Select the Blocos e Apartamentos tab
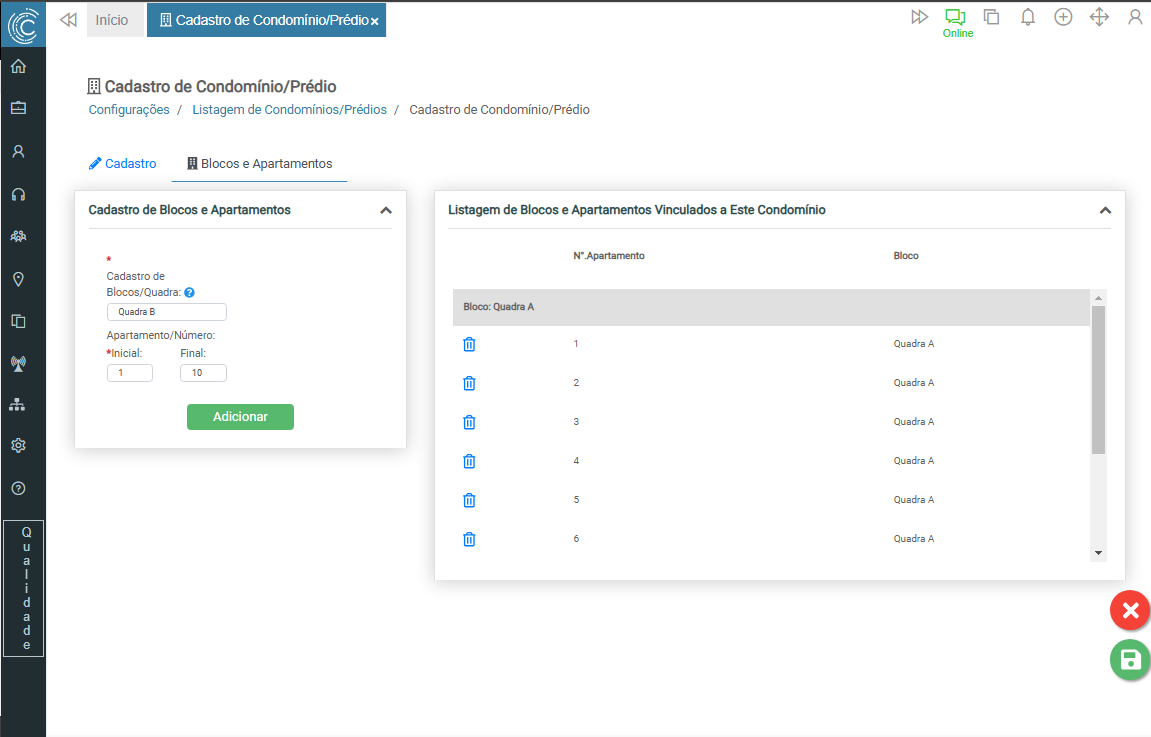 point(259,163)
